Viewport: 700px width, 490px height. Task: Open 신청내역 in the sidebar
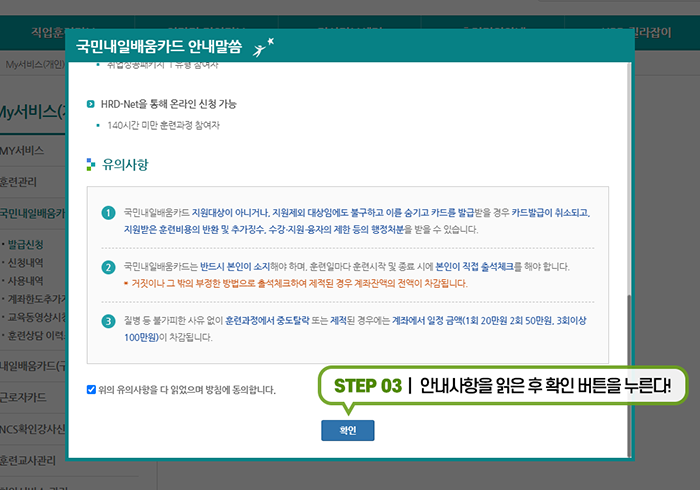(x=25, y=262)
